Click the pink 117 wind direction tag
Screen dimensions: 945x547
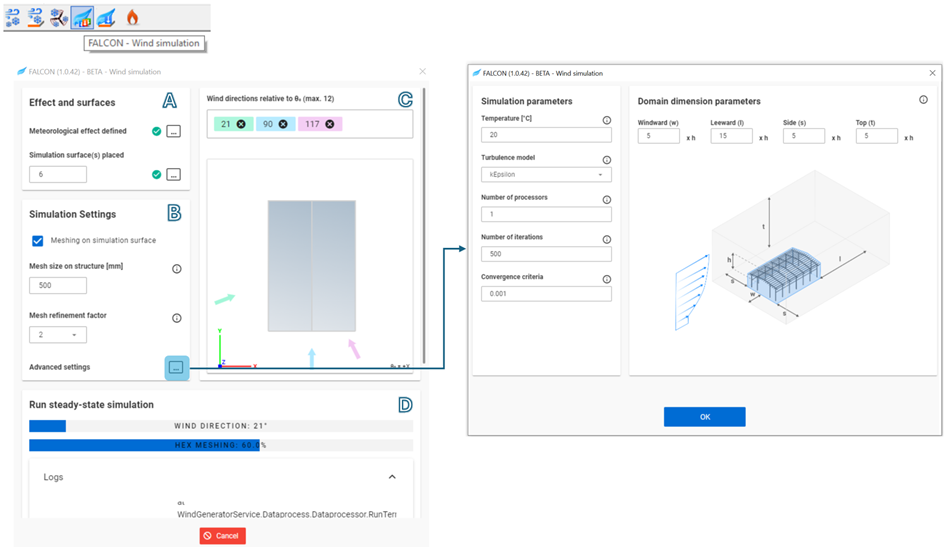[x=320, y=124]
